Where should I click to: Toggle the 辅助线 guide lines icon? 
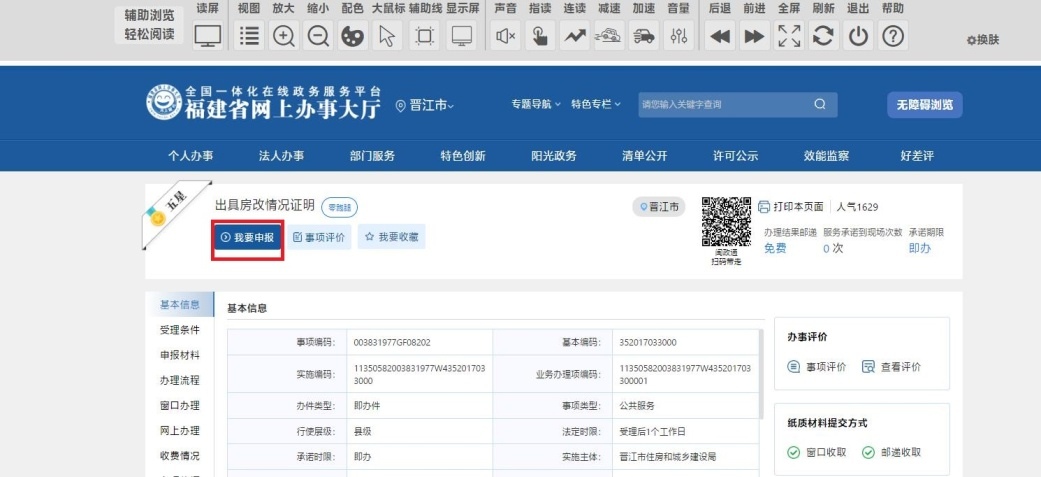coord(424,35)
